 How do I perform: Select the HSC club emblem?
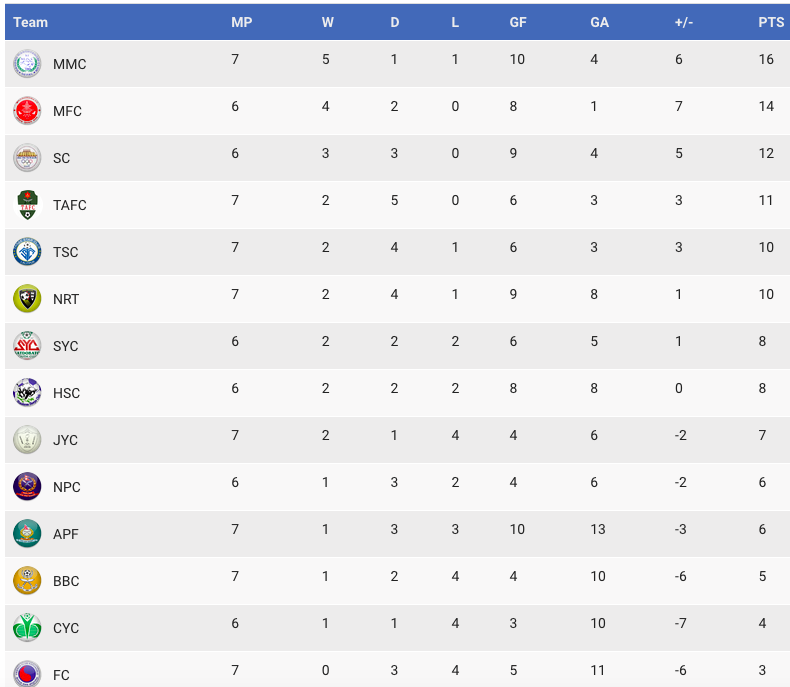coord(27,392)
